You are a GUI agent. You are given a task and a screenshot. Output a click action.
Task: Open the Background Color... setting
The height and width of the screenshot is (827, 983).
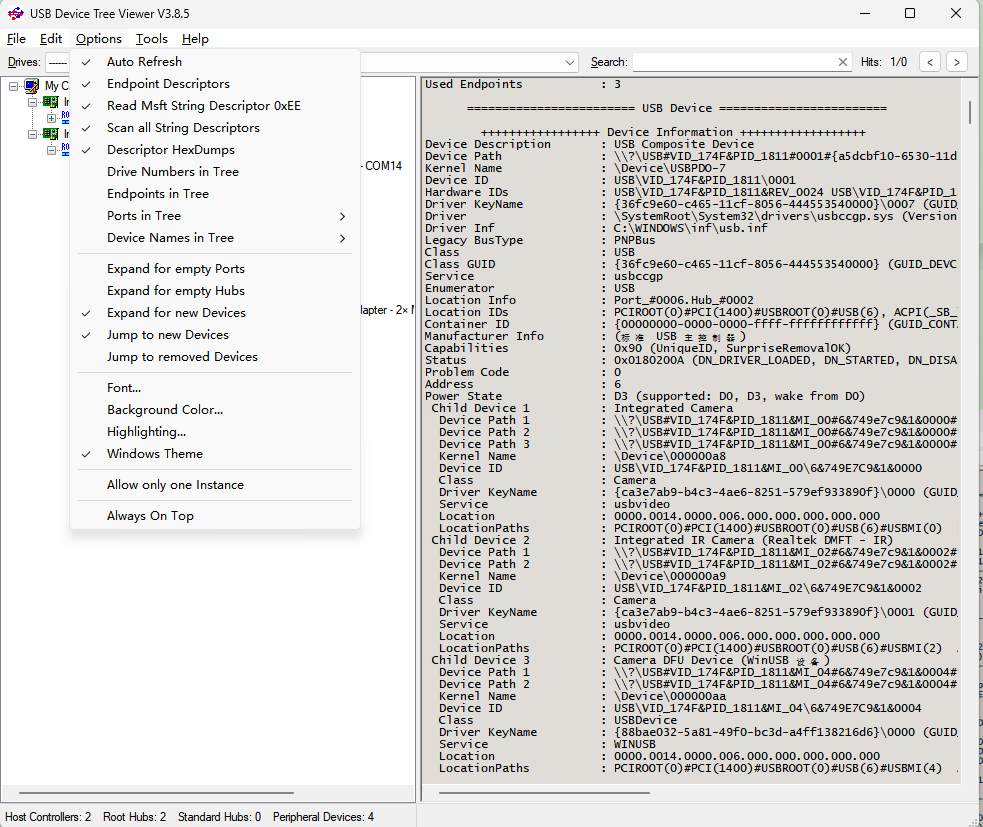pos(165,410)
